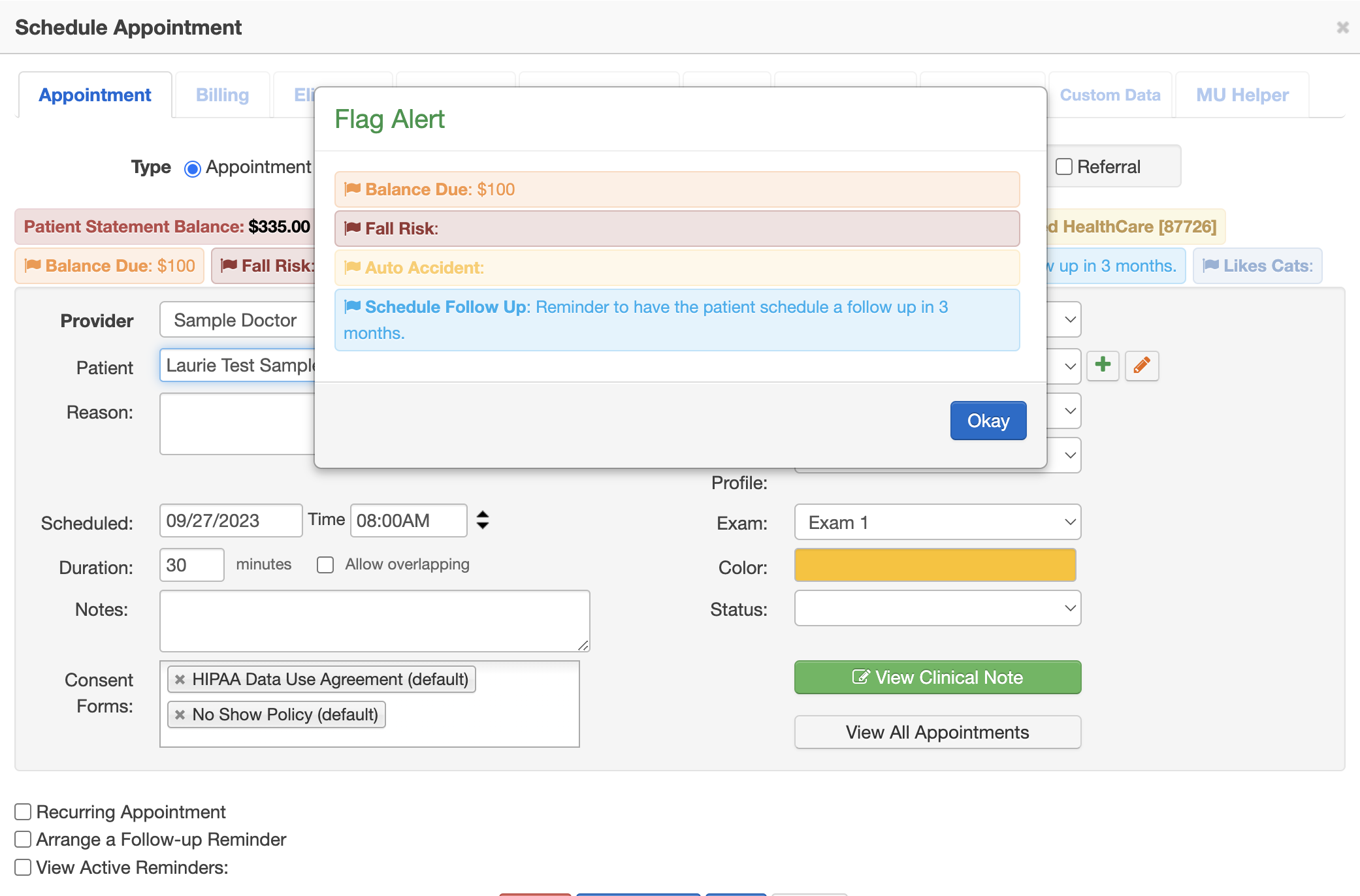Toggle Recurring Appointment checkbox
Image resolution: width=1360 pixels, height=896 pixels.
point(23,812)
